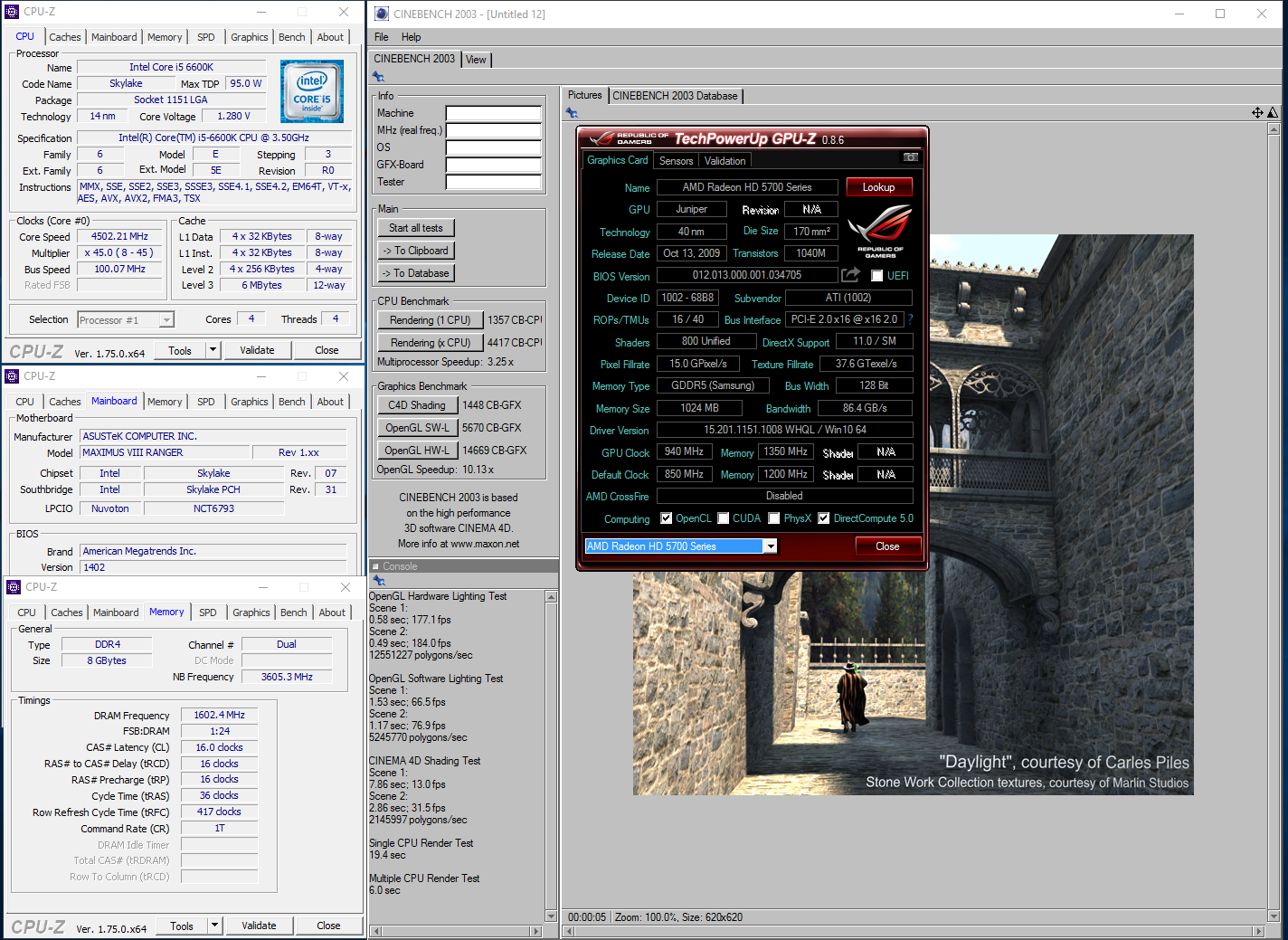Click the MHz (real freq.) input field
The height and width of the screenshot is (940, 1288).
pos(494,130)
